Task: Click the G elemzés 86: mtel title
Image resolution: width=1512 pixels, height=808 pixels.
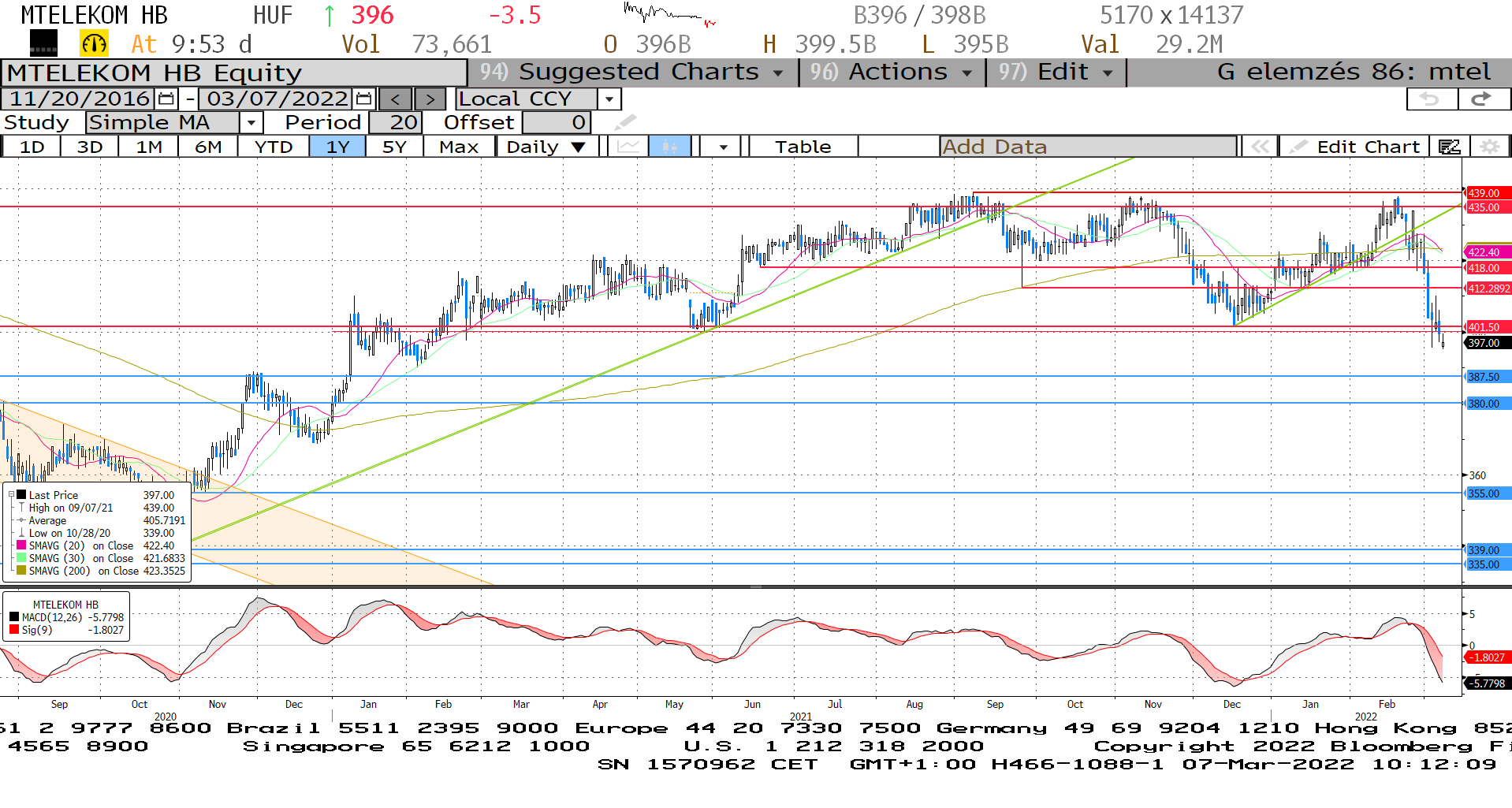Action: [x=1354, y=72]
